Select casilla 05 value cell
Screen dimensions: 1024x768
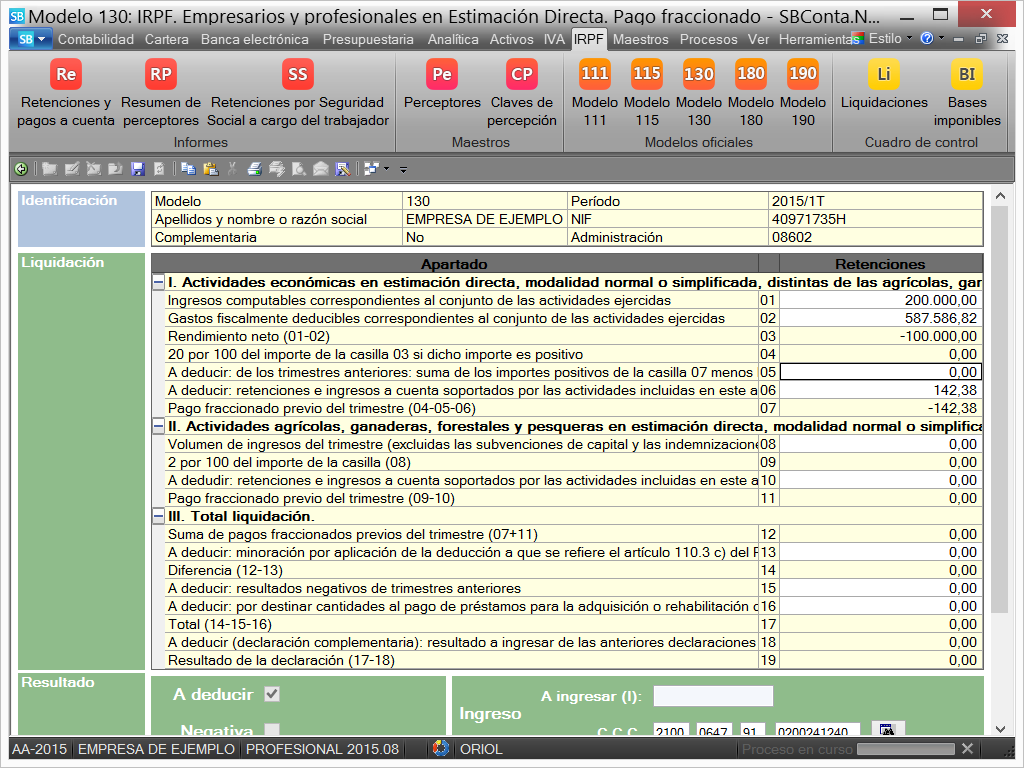pyautogui.click(x=880, y=372)
